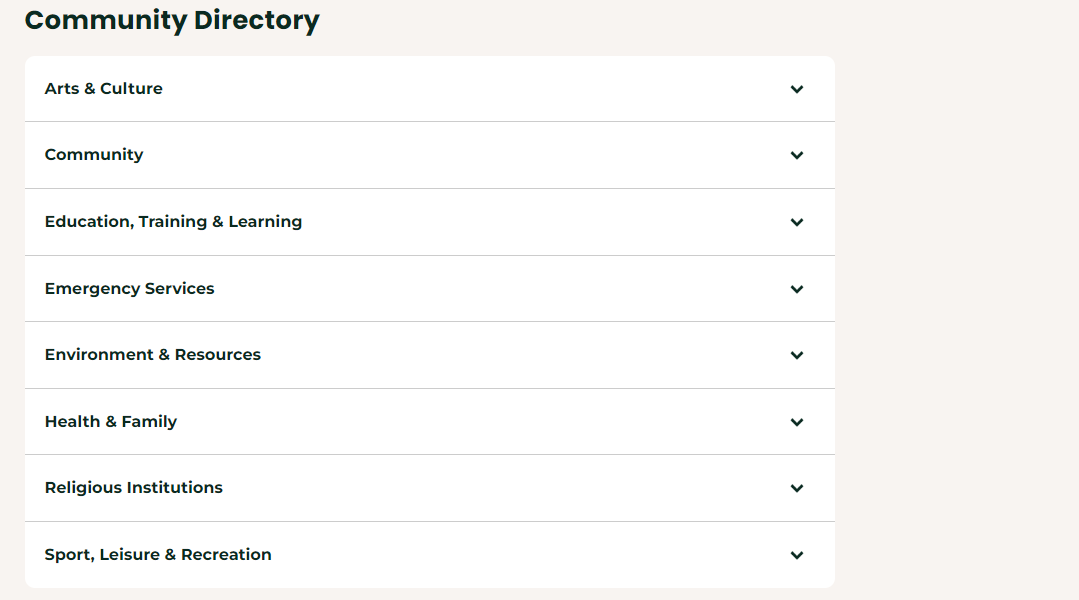This screenshot has height=600, width=1079.
Task: Expand the Sport, Leisure & Recreation section
Action: coord(430,554)
